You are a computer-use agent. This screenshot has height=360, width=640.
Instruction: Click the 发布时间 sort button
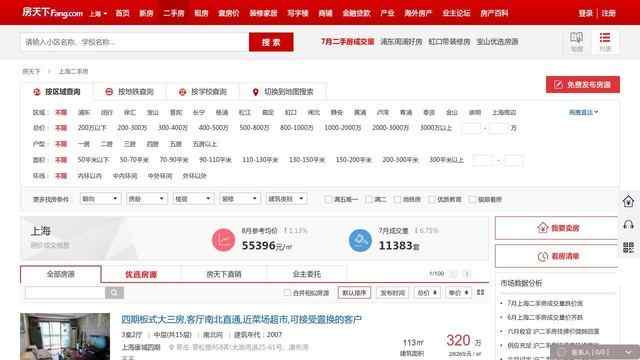point(392,293)
